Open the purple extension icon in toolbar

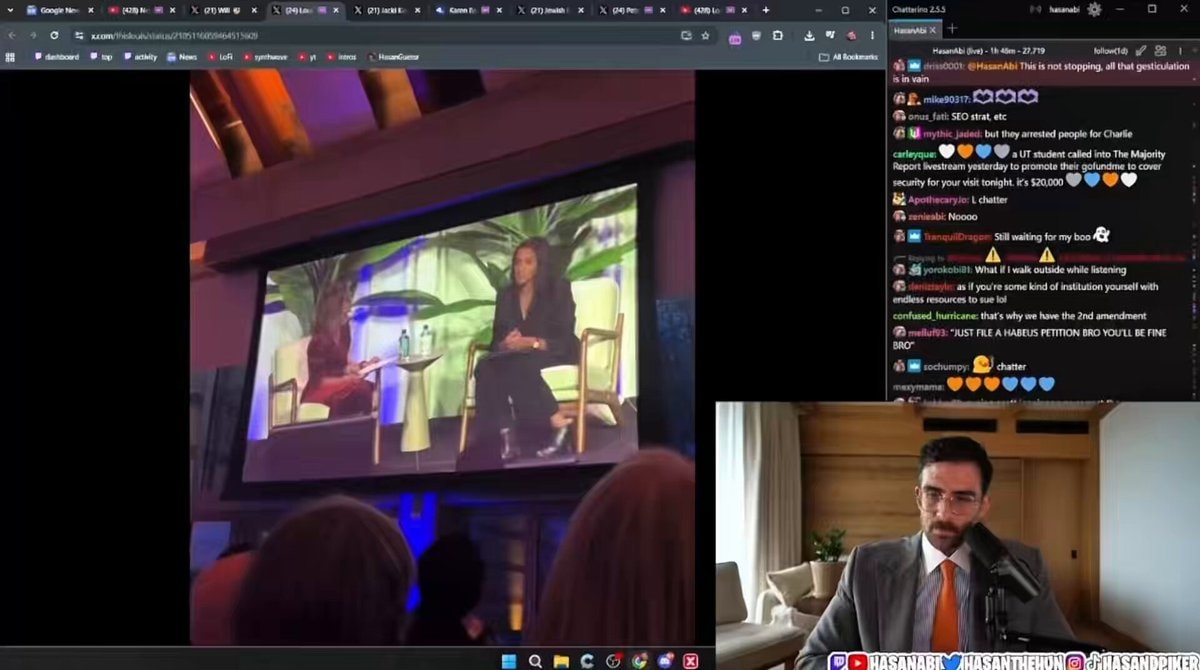coord(735,36)
